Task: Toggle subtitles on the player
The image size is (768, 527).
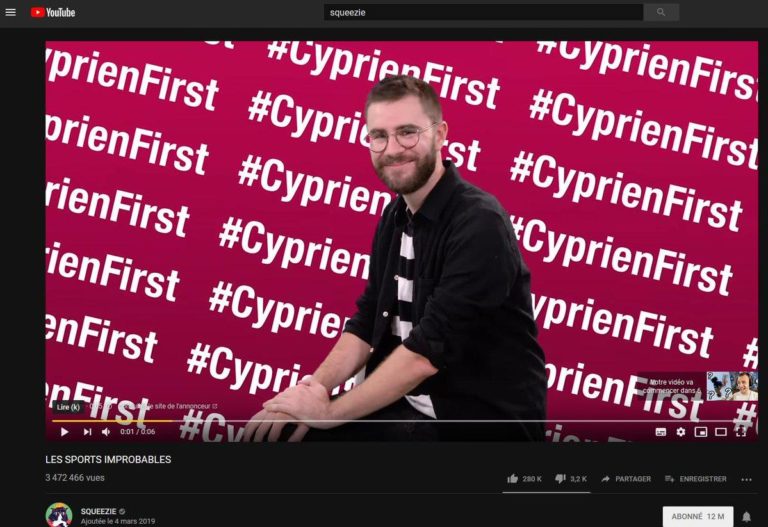Action: click(661, 432)
